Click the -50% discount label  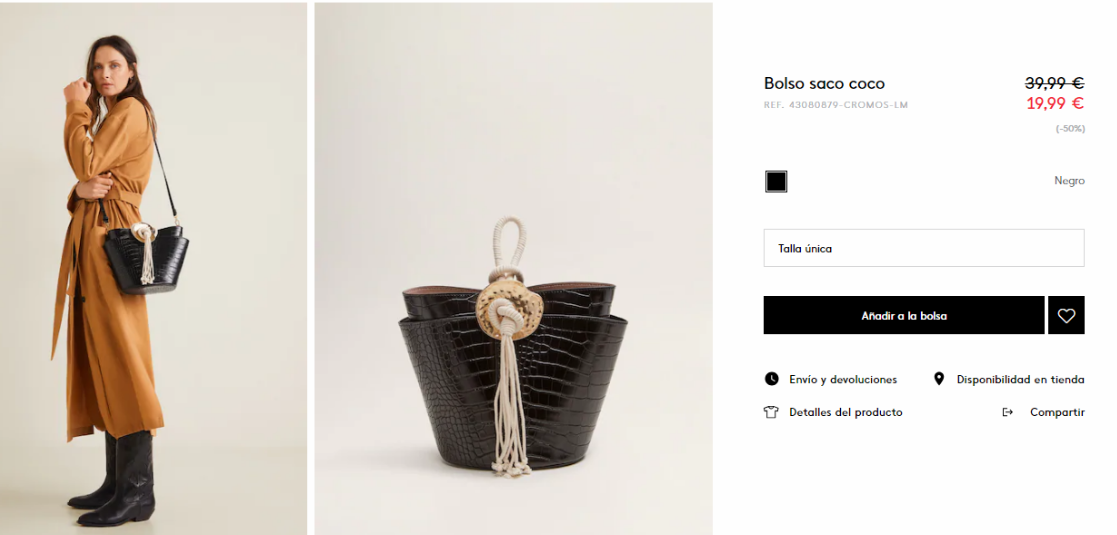(x=1070, y=129)
